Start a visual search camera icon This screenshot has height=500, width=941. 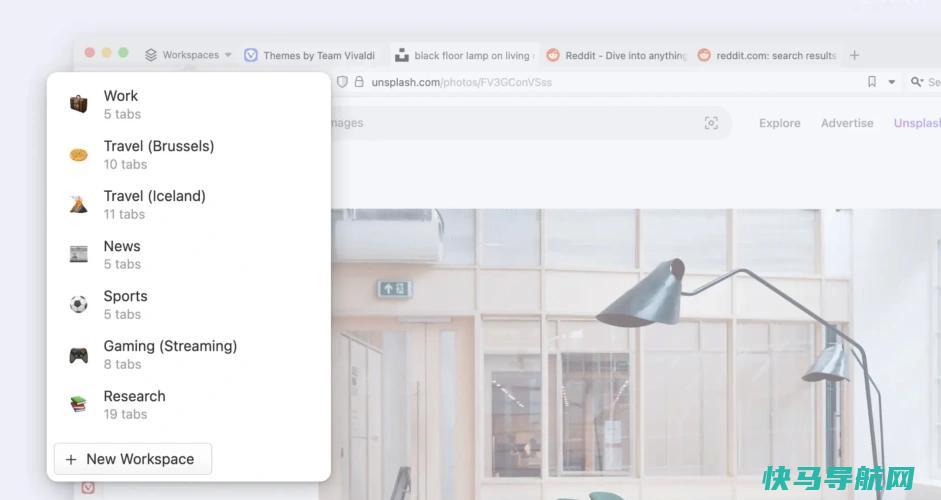711,123
